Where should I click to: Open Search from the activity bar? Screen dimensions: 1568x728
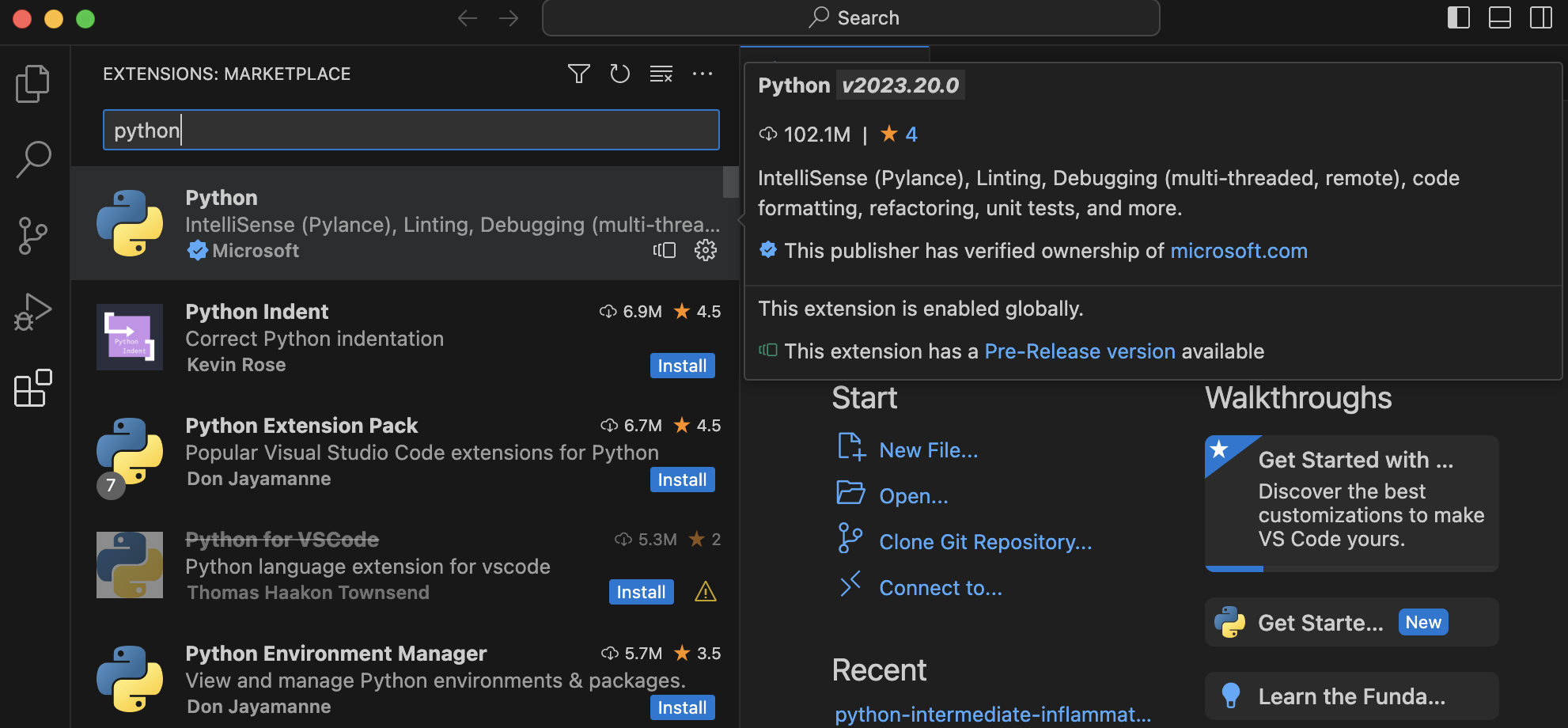(32, 158)
